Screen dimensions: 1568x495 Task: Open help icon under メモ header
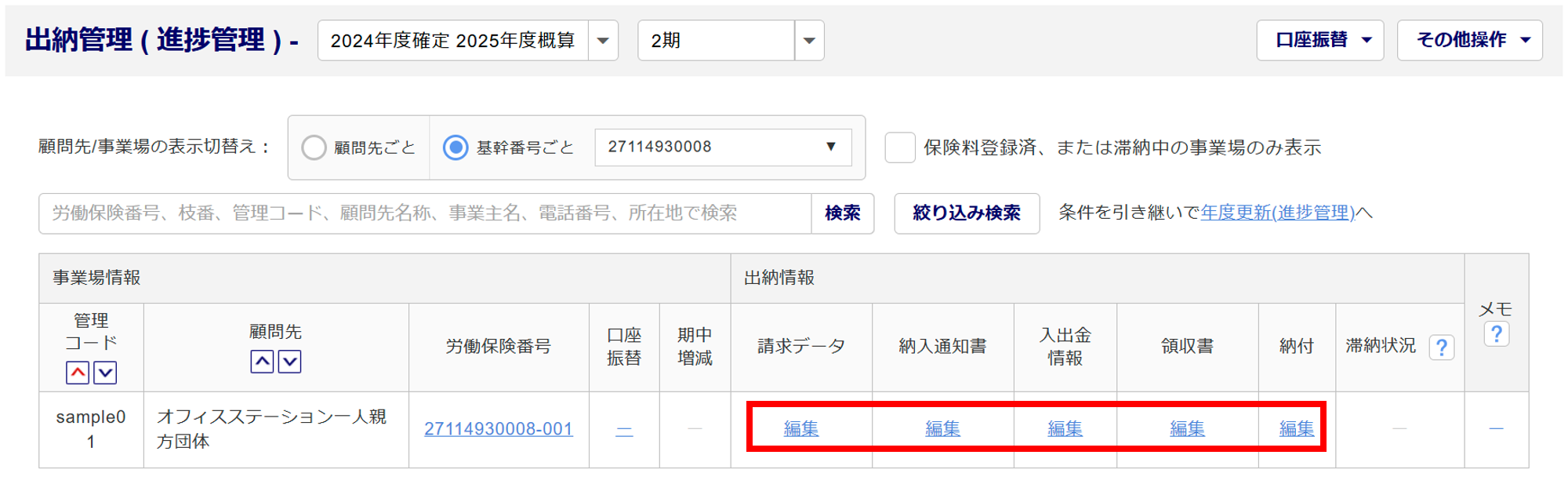click(x=1497, y=334)
